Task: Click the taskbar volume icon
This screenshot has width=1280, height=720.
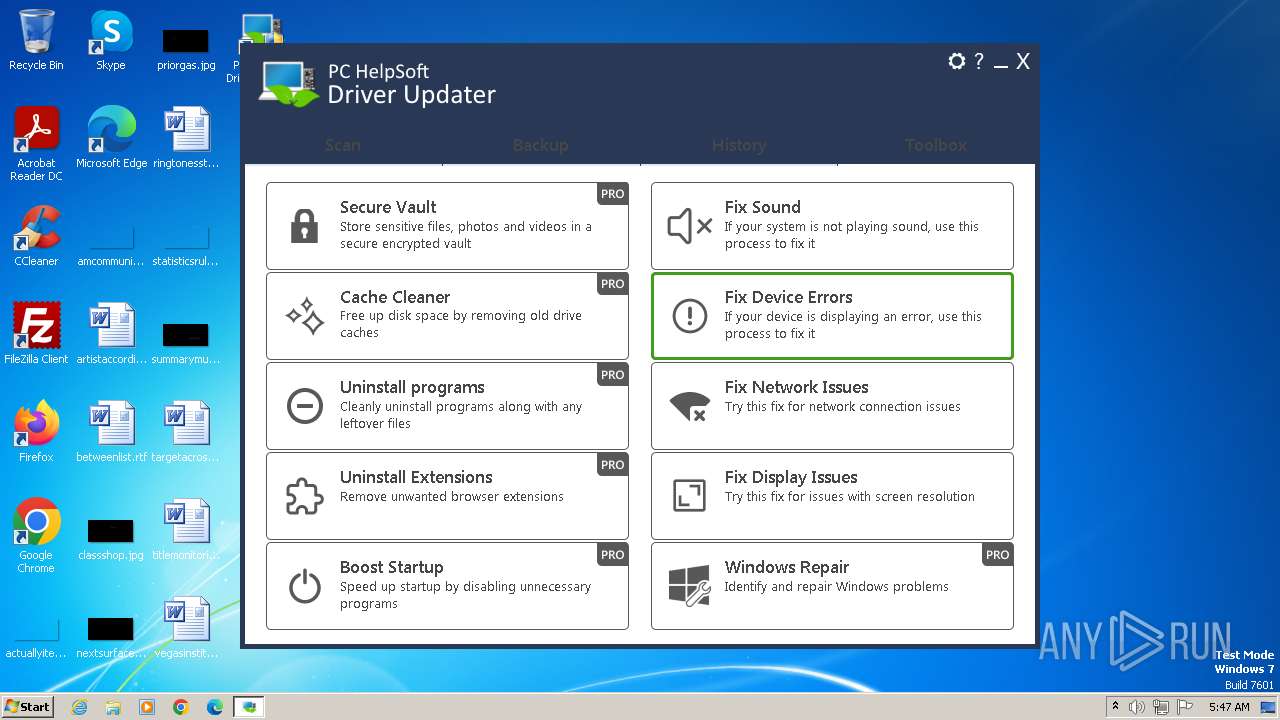Action: coord(1137,707)
